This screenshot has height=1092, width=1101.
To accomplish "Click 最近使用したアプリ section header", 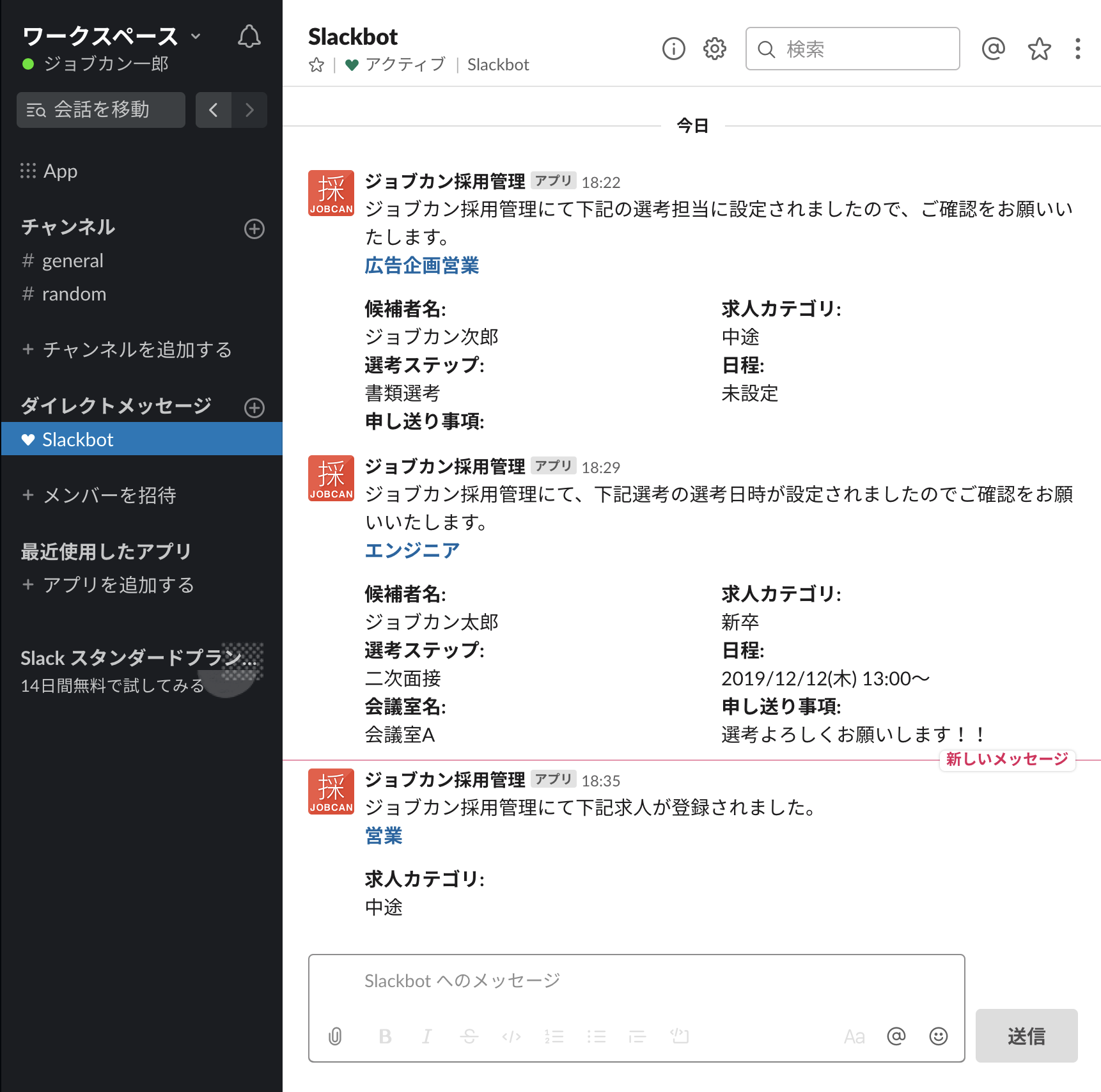I will 106,552.
